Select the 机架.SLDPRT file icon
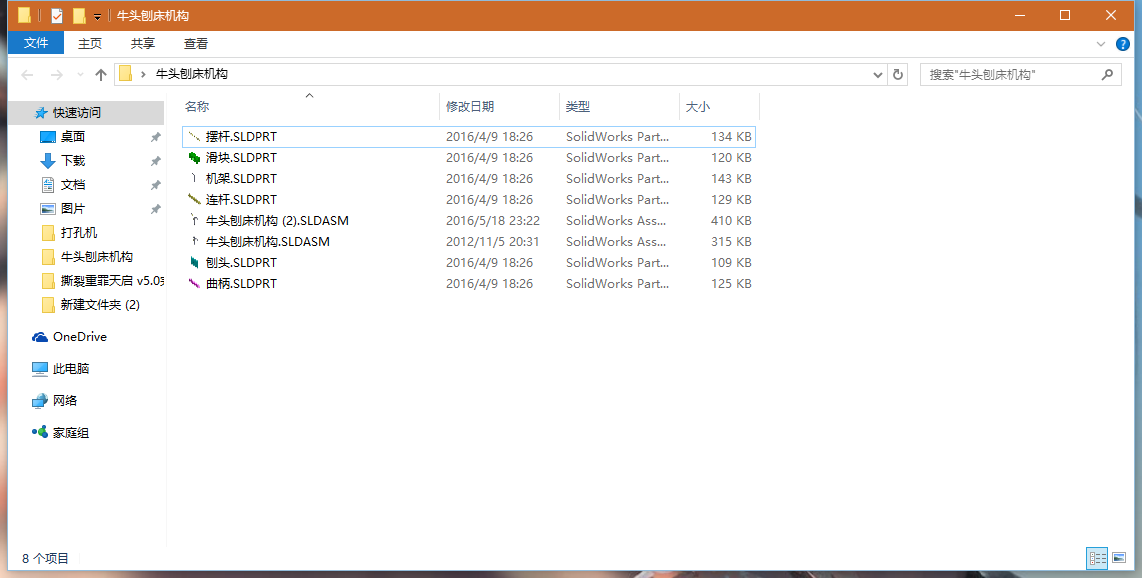This screenshot has height=578, width=1142. [194, 178]
